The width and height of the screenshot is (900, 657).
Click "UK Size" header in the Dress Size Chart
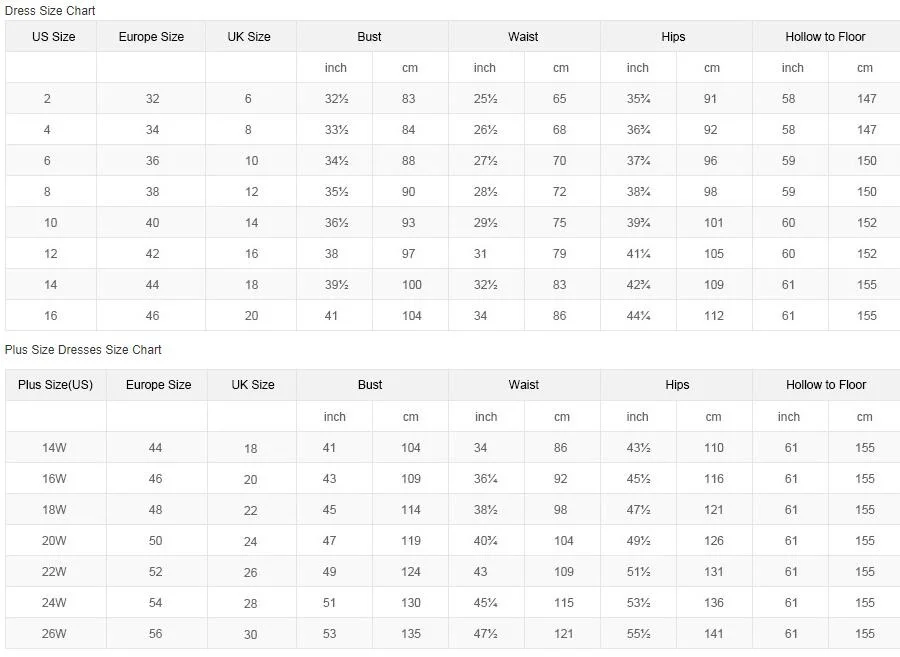249,37
